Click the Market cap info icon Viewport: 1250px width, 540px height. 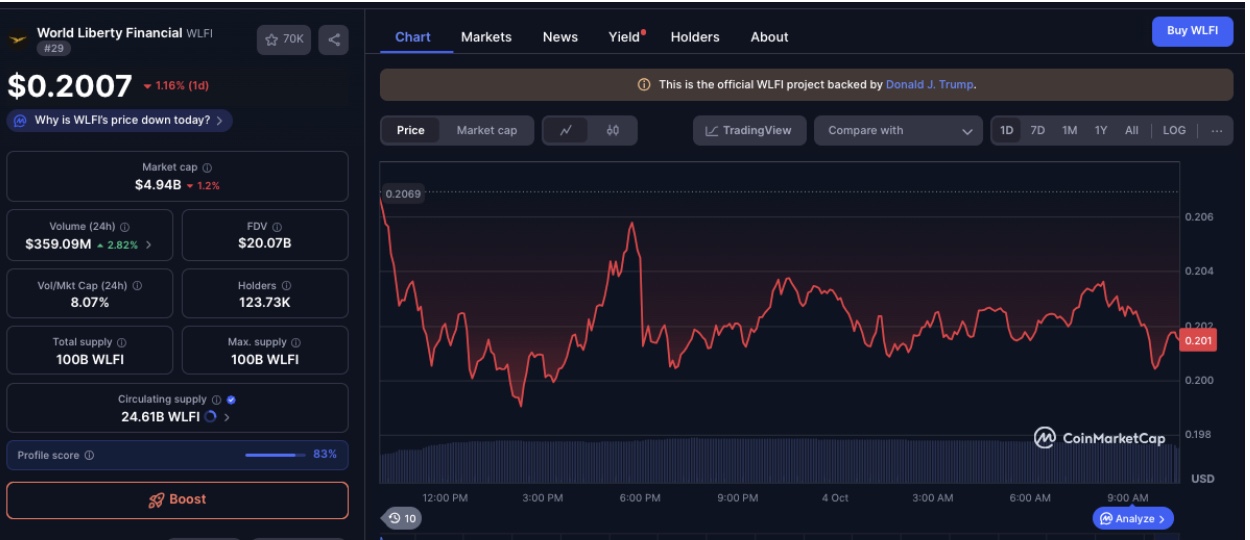[207, 168]
